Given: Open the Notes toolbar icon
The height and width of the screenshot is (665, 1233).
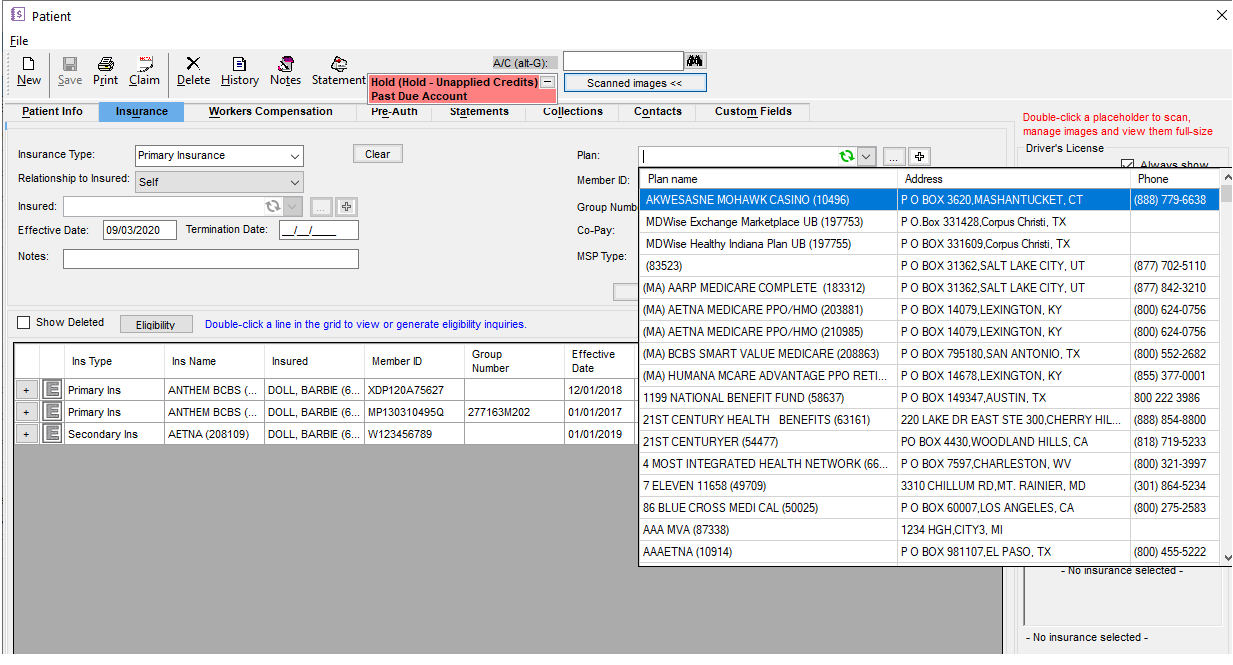Looking at the screenshot, I should click(286, 71).
